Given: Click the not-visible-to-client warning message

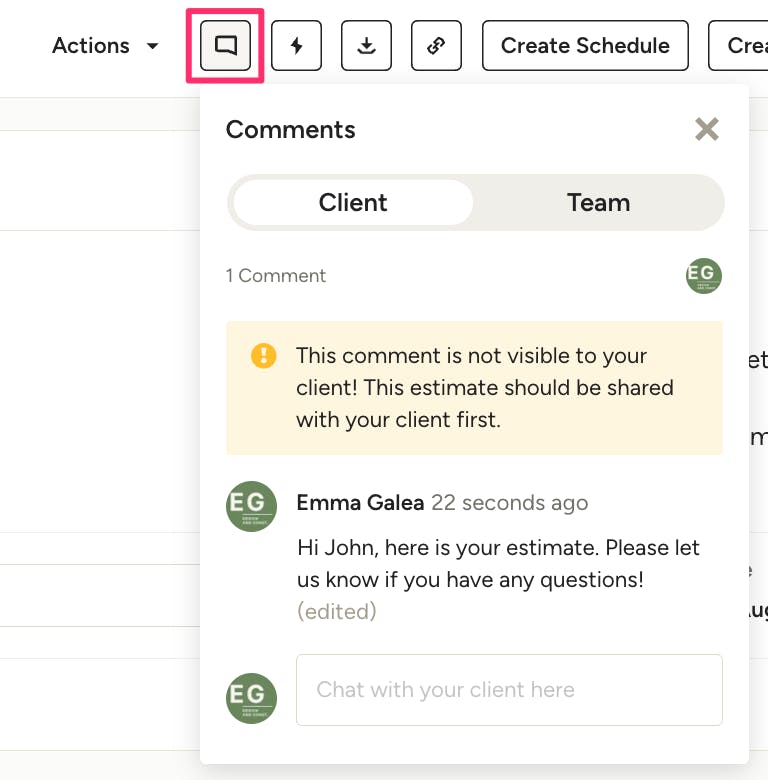Looking at the screenshot, I should click(x=485, y=388).
